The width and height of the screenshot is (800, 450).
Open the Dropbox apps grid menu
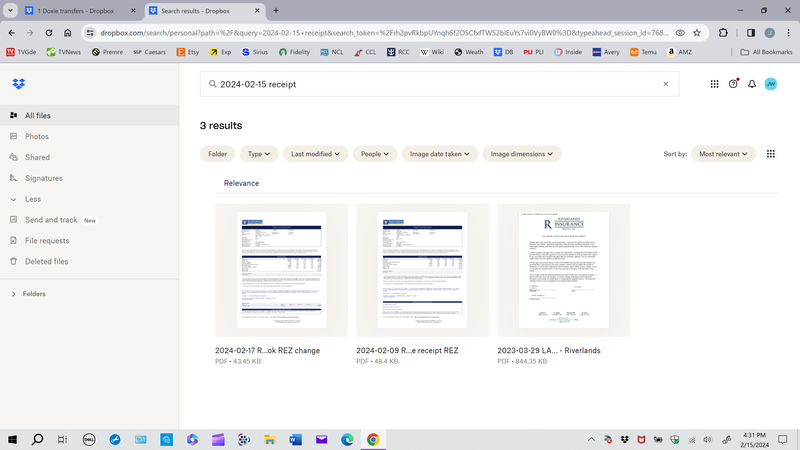click(x=714, y=84)
